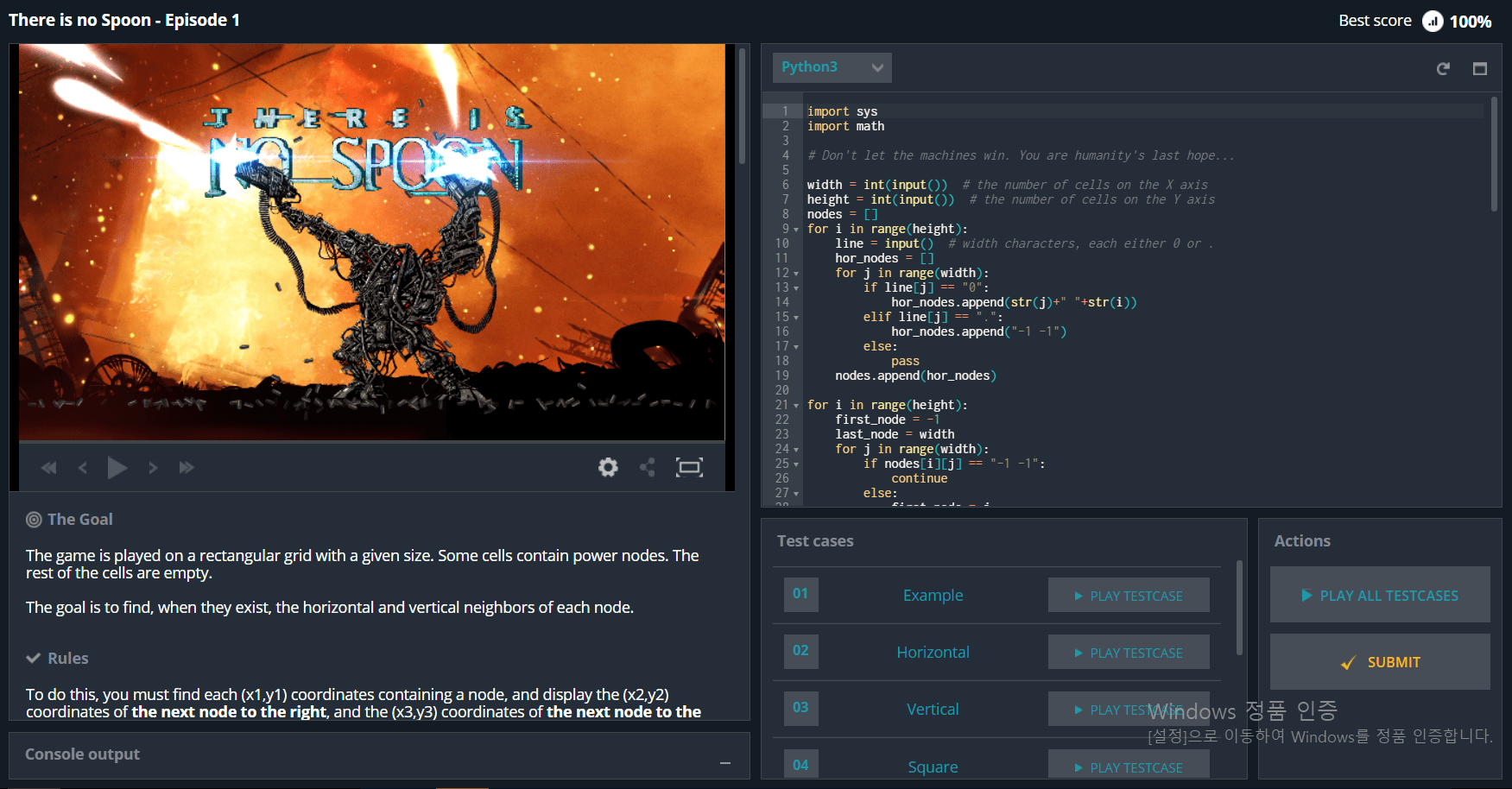
Task: Click the code editor vertical scrollbar
Action: coord(1495,154)
